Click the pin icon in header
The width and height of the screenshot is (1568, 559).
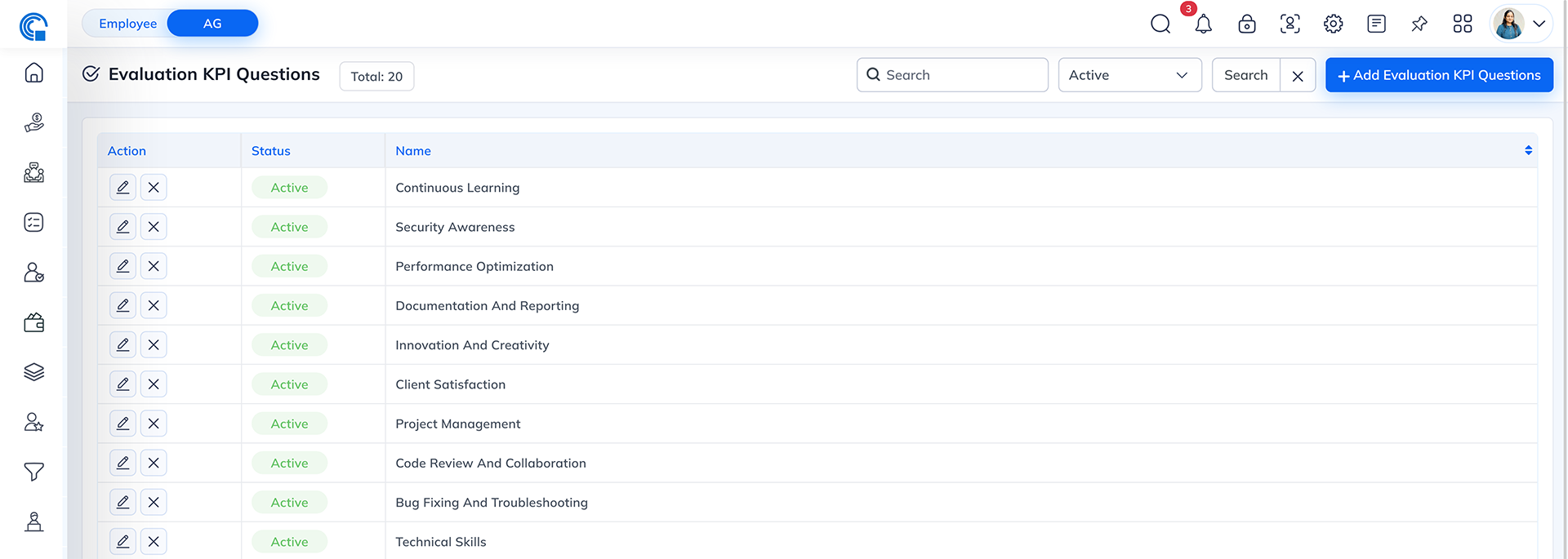tap(1419, 24)
